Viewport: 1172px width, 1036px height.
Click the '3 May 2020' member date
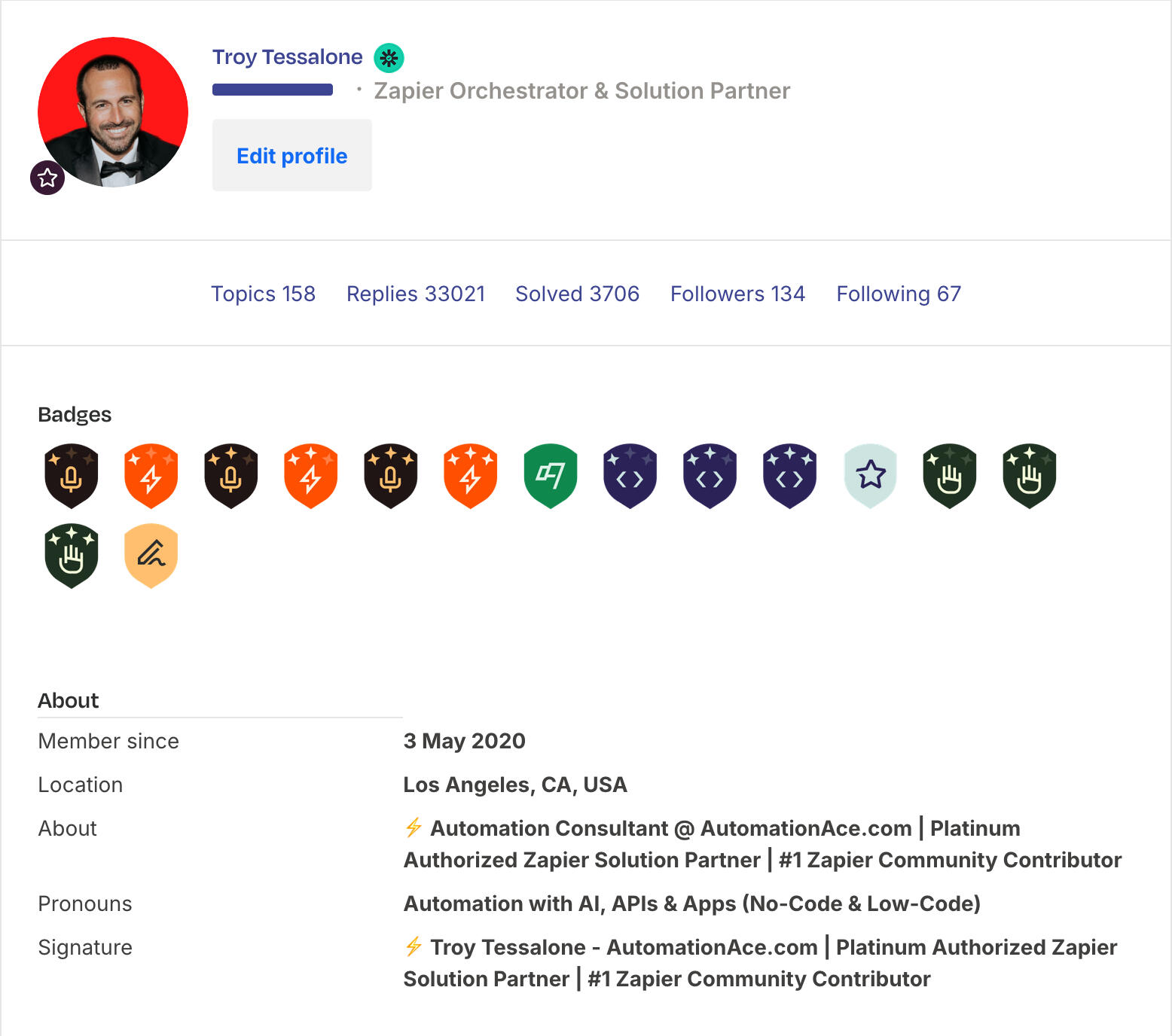click(464, 741)
